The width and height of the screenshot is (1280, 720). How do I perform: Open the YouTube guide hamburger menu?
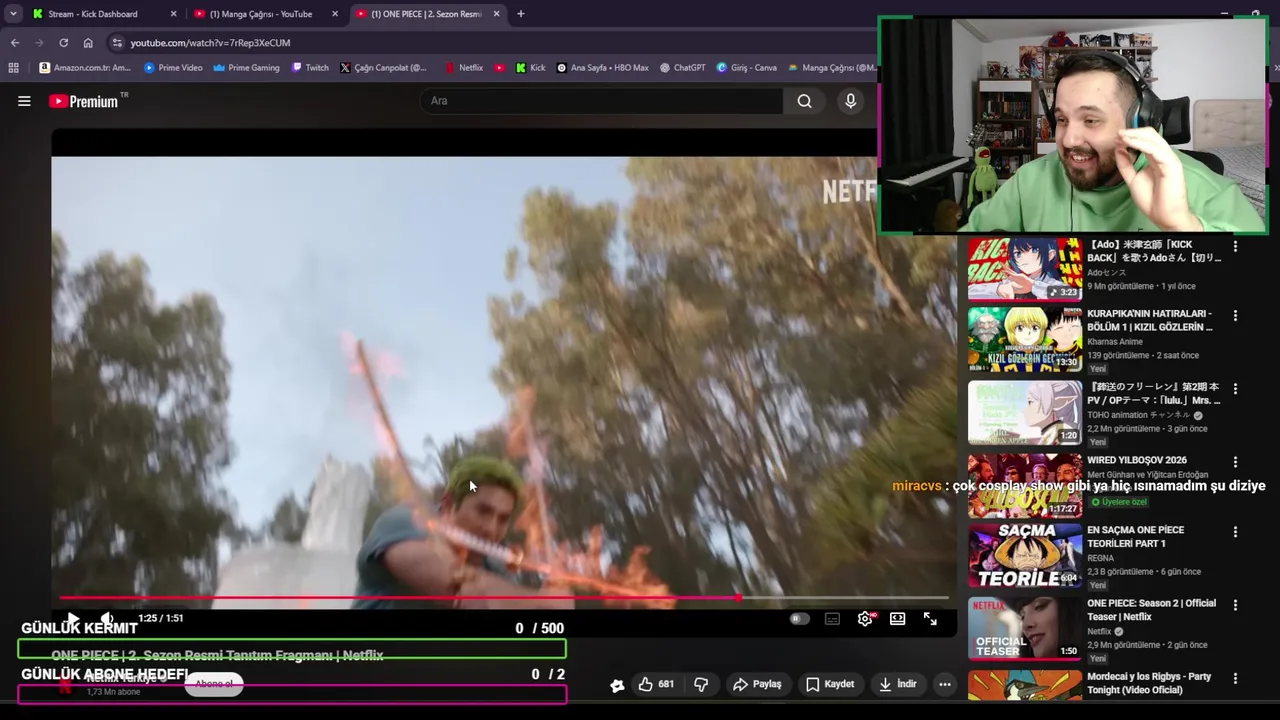click(x=24, y=101)
